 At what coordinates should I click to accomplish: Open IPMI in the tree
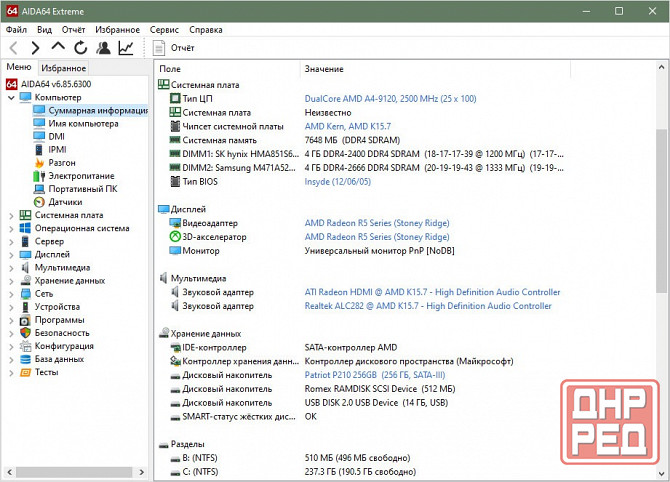57,150
